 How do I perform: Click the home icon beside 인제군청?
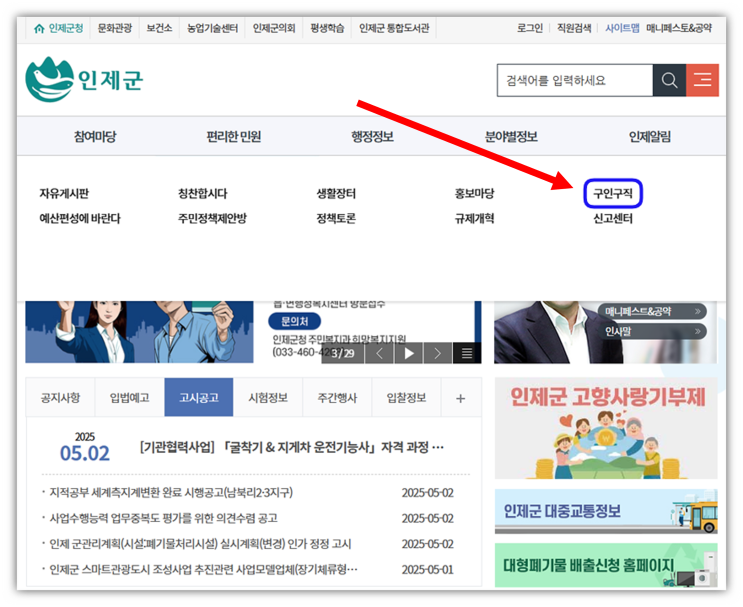pos(39,29)
